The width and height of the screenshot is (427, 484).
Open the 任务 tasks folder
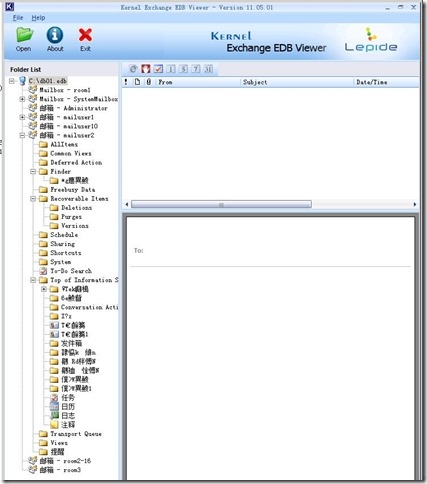click(68, 397)
